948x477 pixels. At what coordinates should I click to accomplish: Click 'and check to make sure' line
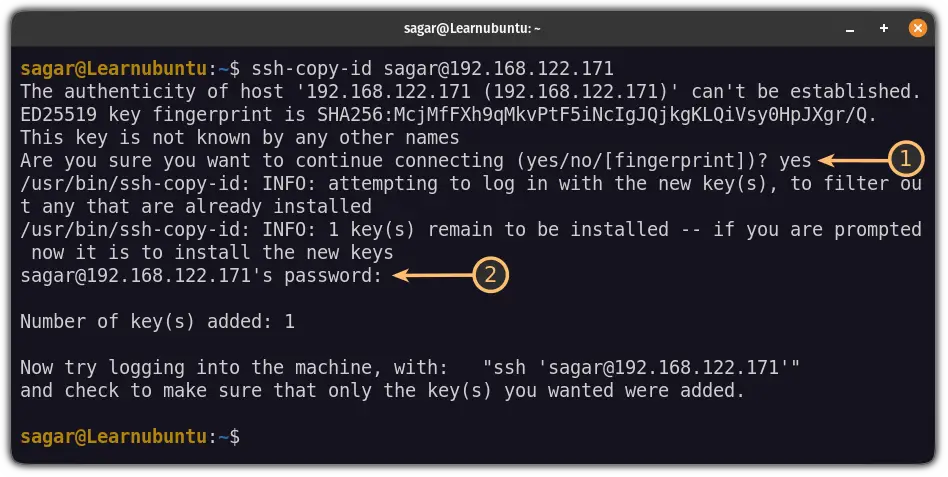tap(382, 391)
